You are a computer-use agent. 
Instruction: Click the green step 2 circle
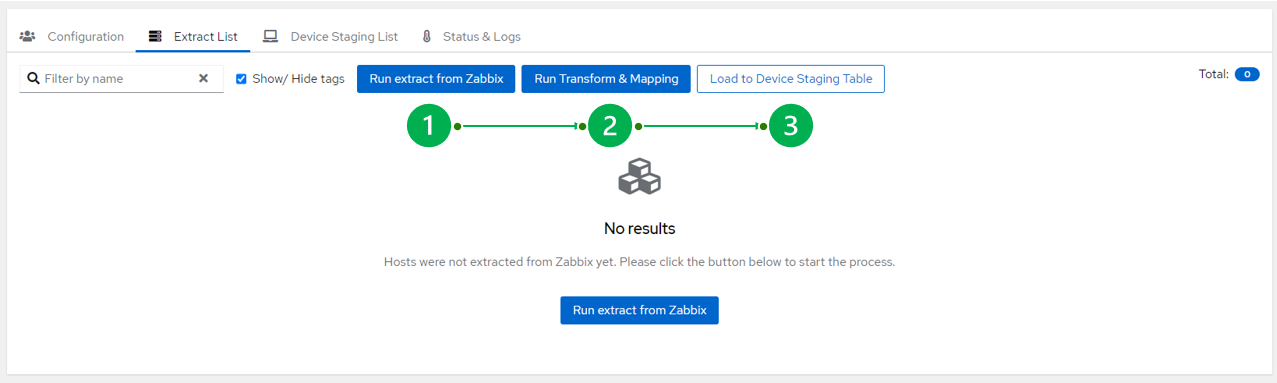point(610,126)
